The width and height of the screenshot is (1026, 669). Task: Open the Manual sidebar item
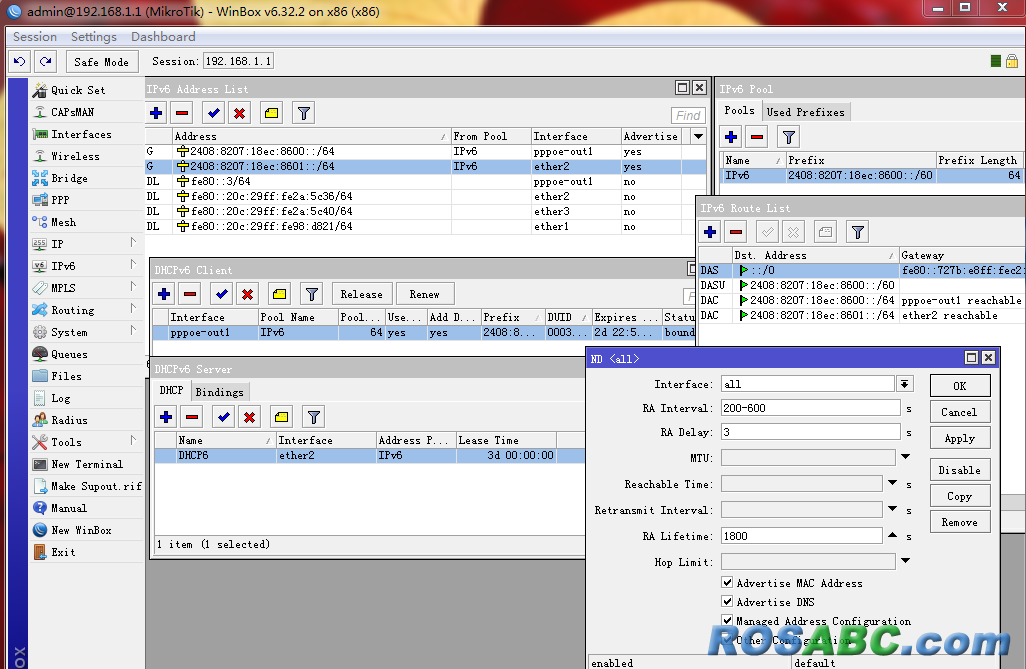coord(69,508)
